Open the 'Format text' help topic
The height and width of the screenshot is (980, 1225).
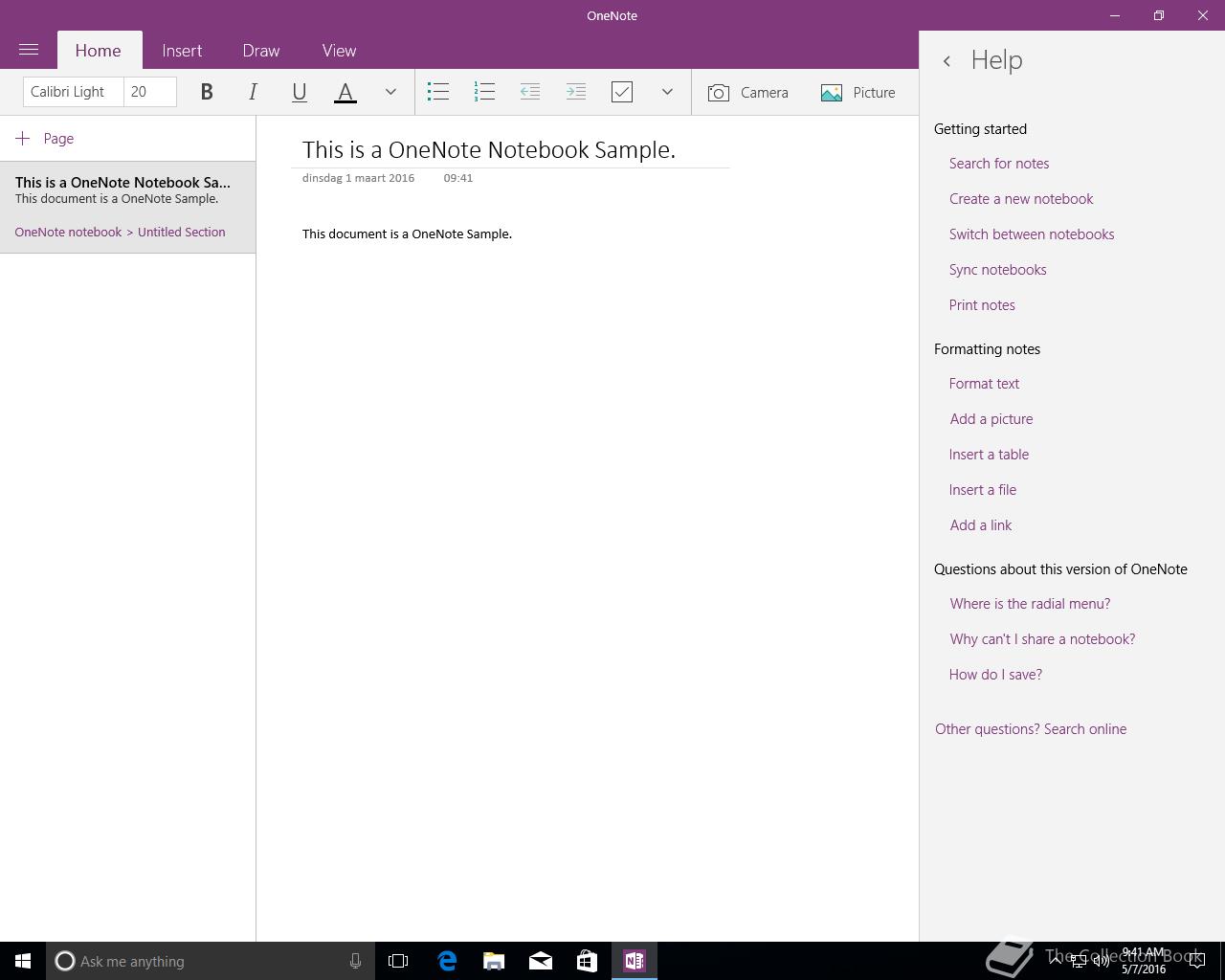[984, 384]
